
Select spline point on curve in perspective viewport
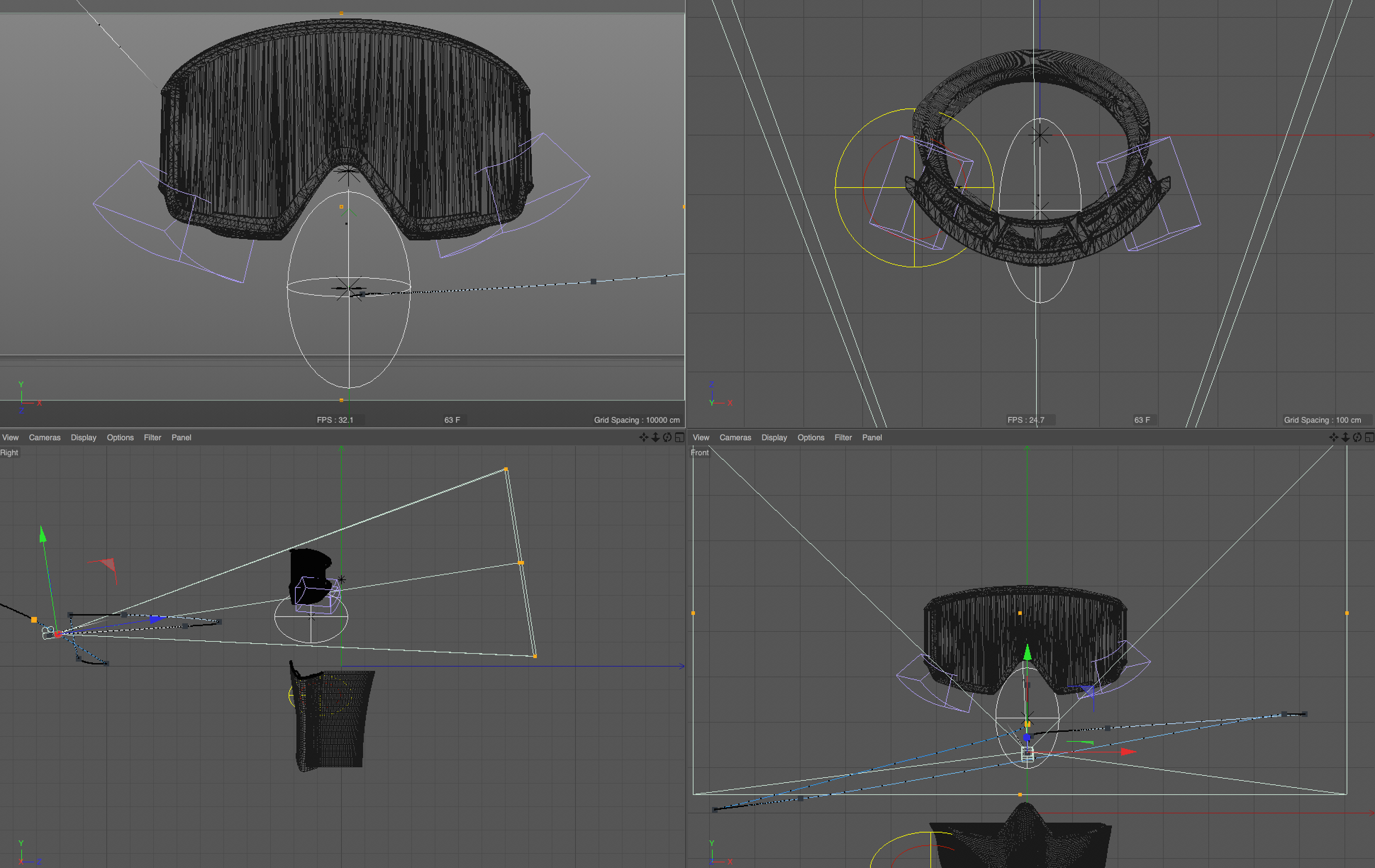593,281
